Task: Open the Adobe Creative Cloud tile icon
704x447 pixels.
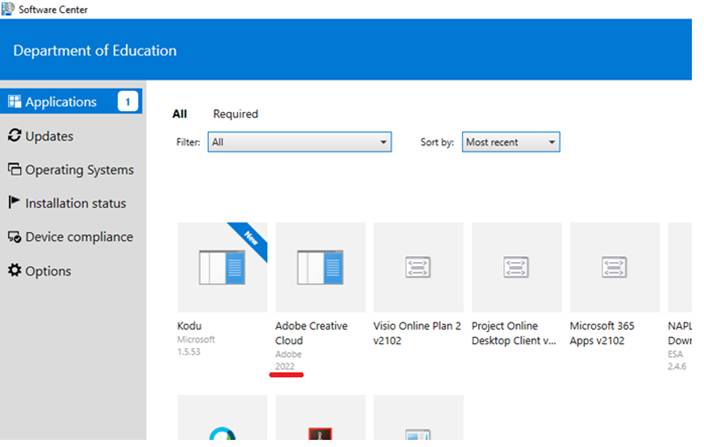Action: pyautogui.click(x=320, y=267)
